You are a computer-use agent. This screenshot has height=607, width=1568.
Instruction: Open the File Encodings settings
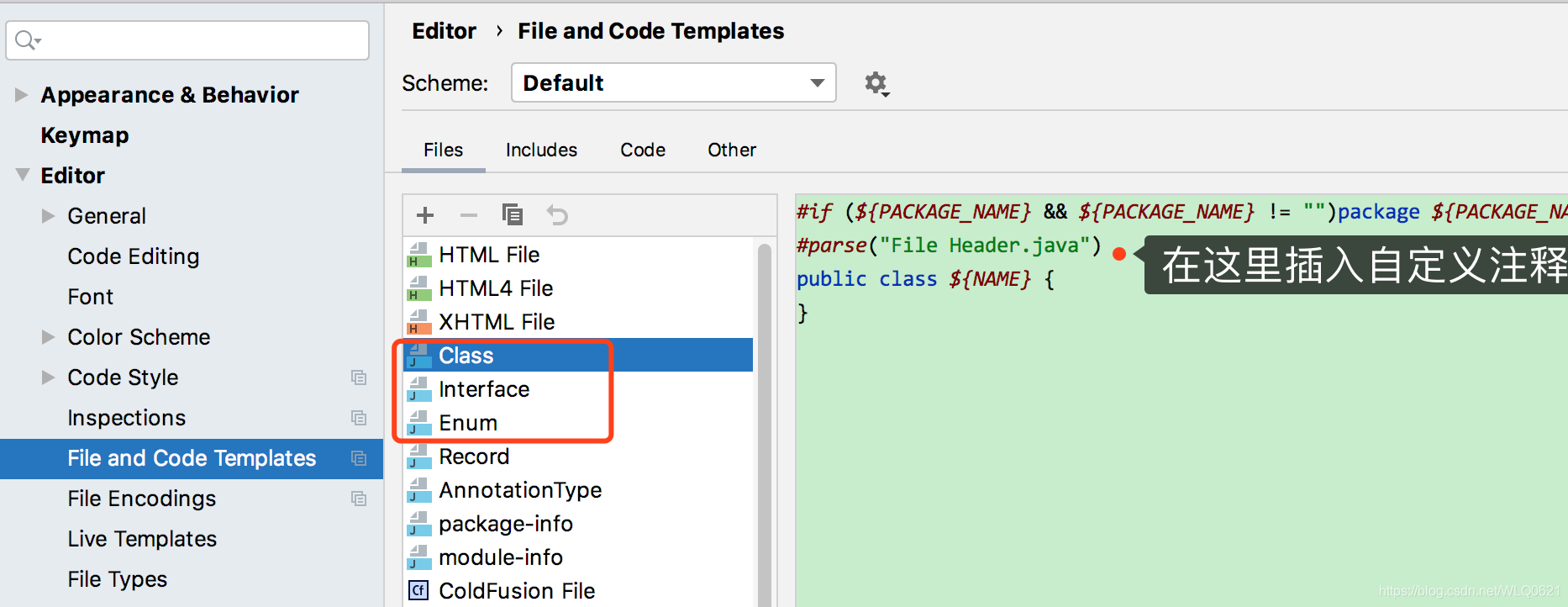coord(142,499)
